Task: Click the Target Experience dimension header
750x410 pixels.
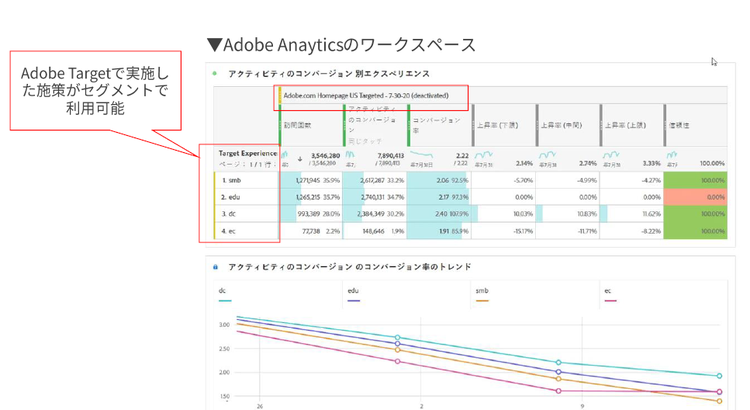Action: [x=248, y=153]
